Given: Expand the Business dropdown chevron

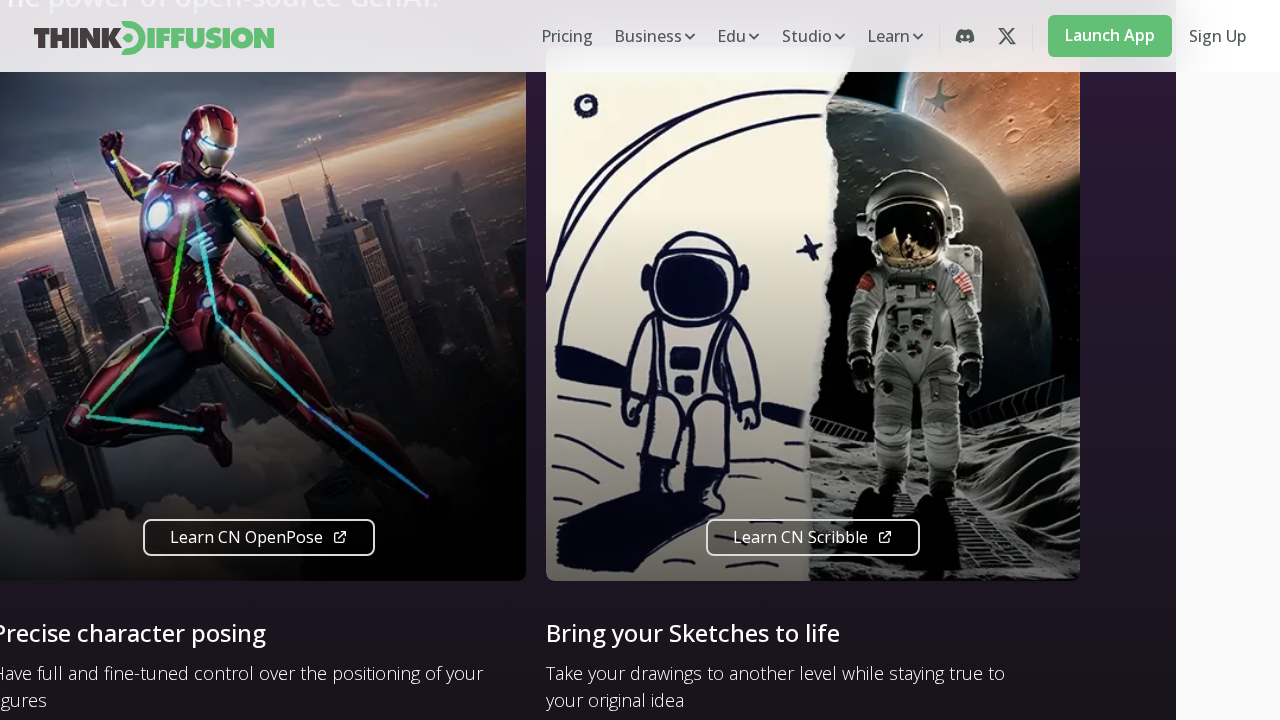Looking at the screenshot, I should (690, 37).
